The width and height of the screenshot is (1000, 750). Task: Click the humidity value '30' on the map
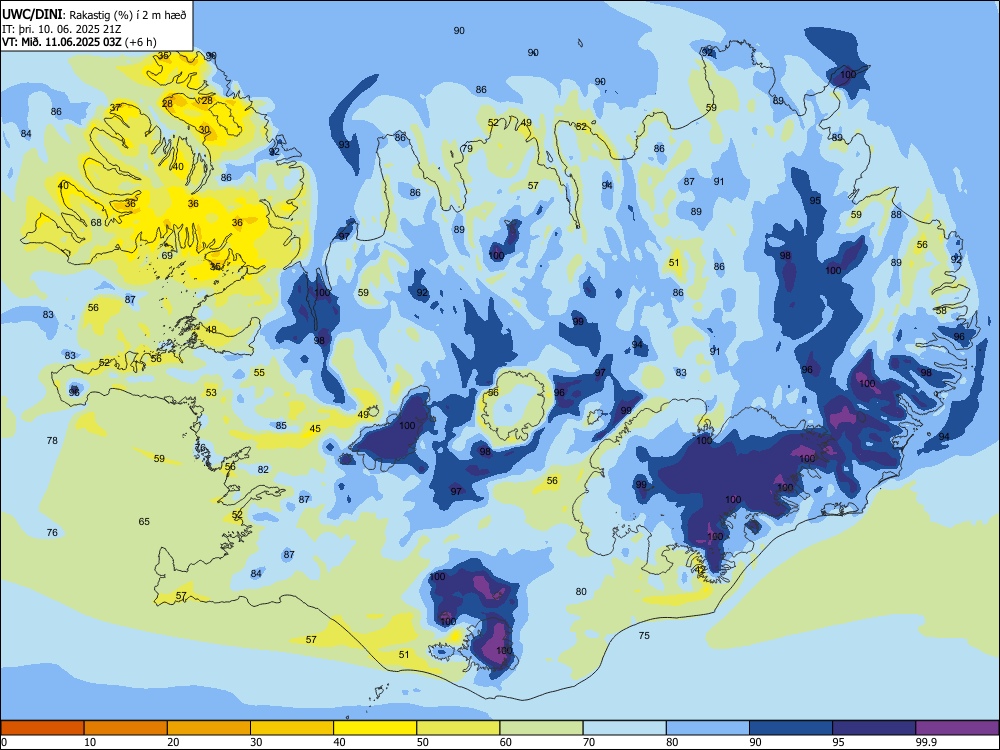[x=204, y=129]
